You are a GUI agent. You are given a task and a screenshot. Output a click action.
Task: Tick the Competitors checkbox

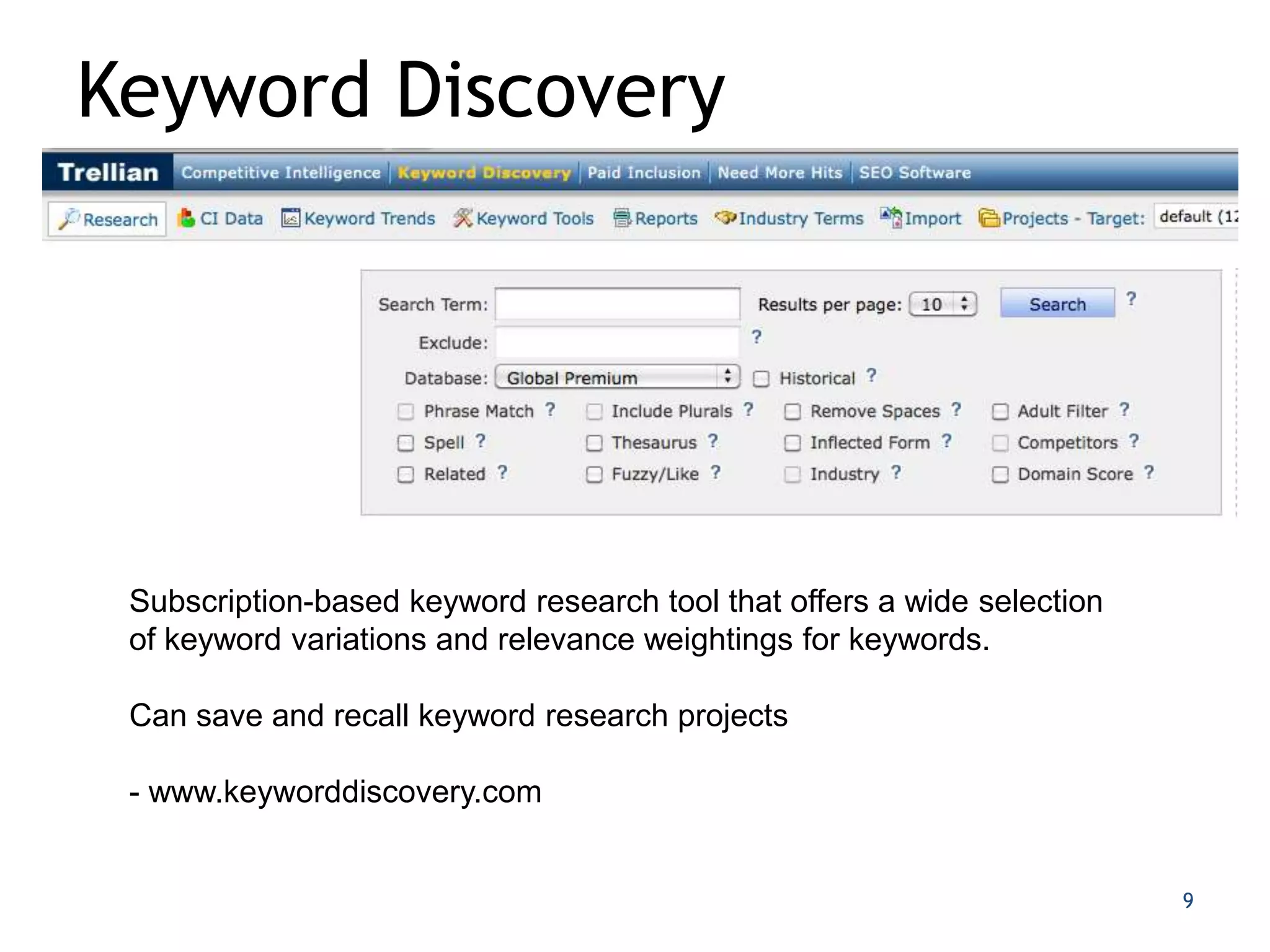coord(1000,443)
